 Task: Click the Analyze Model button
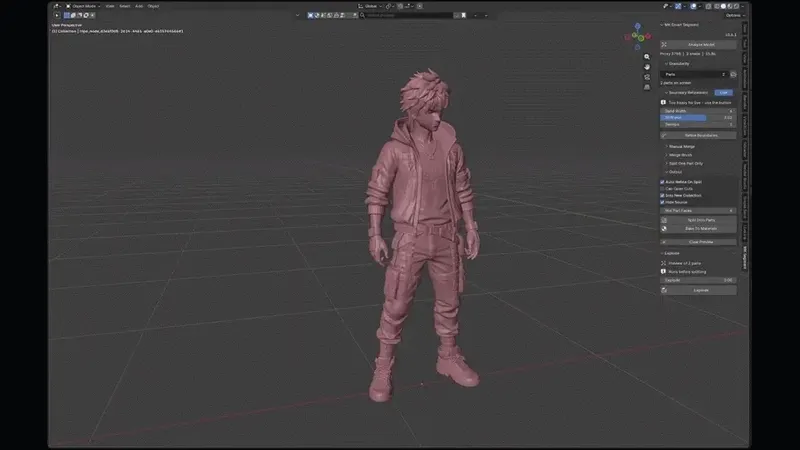point(698,44)
